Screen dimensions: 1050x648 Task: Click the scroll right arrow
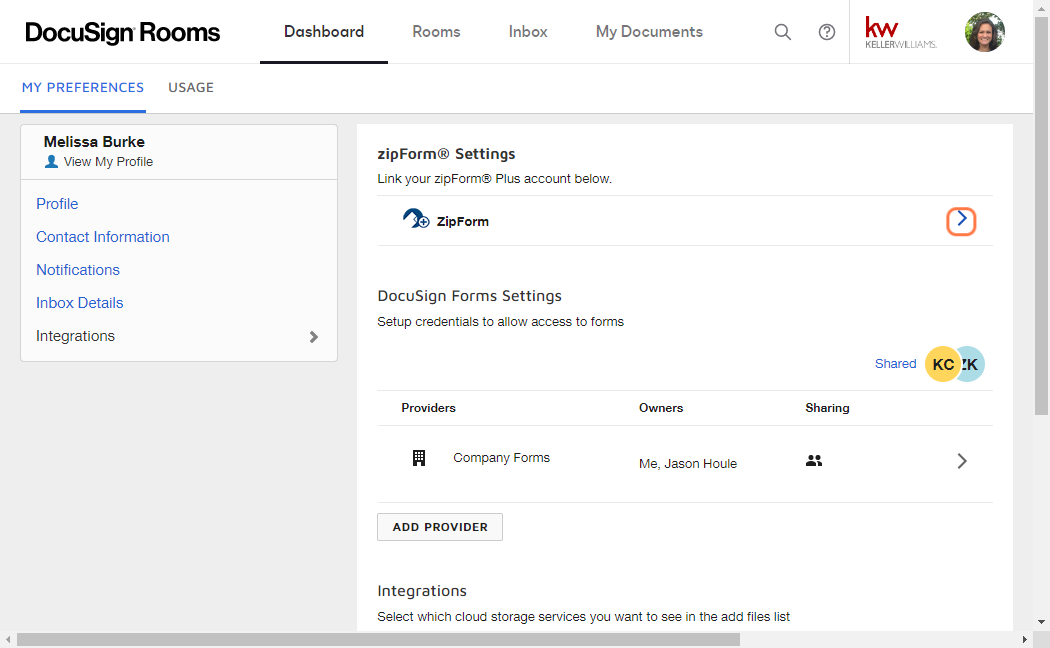tap(1025, 639)
